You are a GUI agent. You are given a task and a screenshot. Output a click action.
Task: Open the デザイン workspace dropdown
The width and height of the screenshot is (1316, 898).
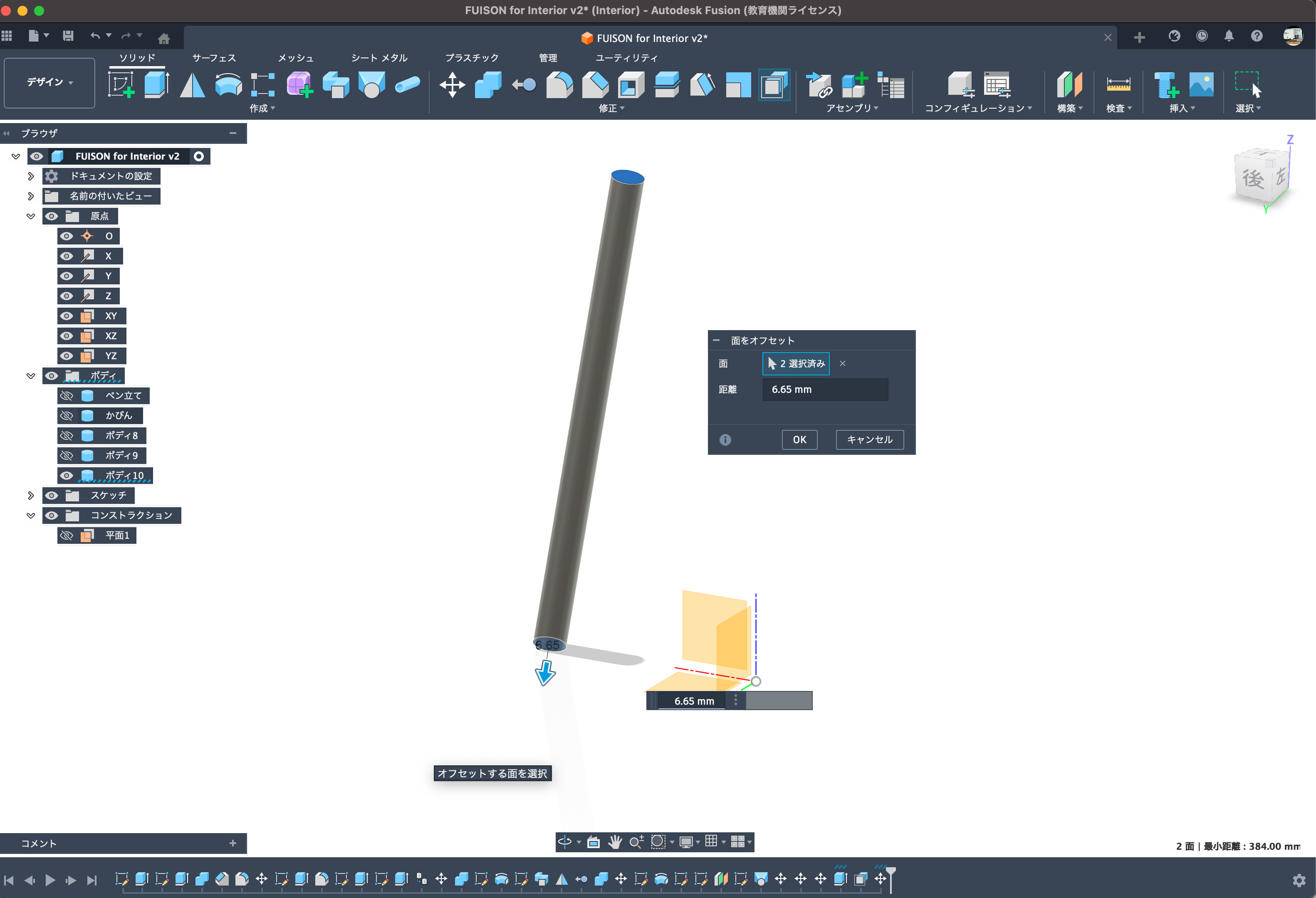49,83
